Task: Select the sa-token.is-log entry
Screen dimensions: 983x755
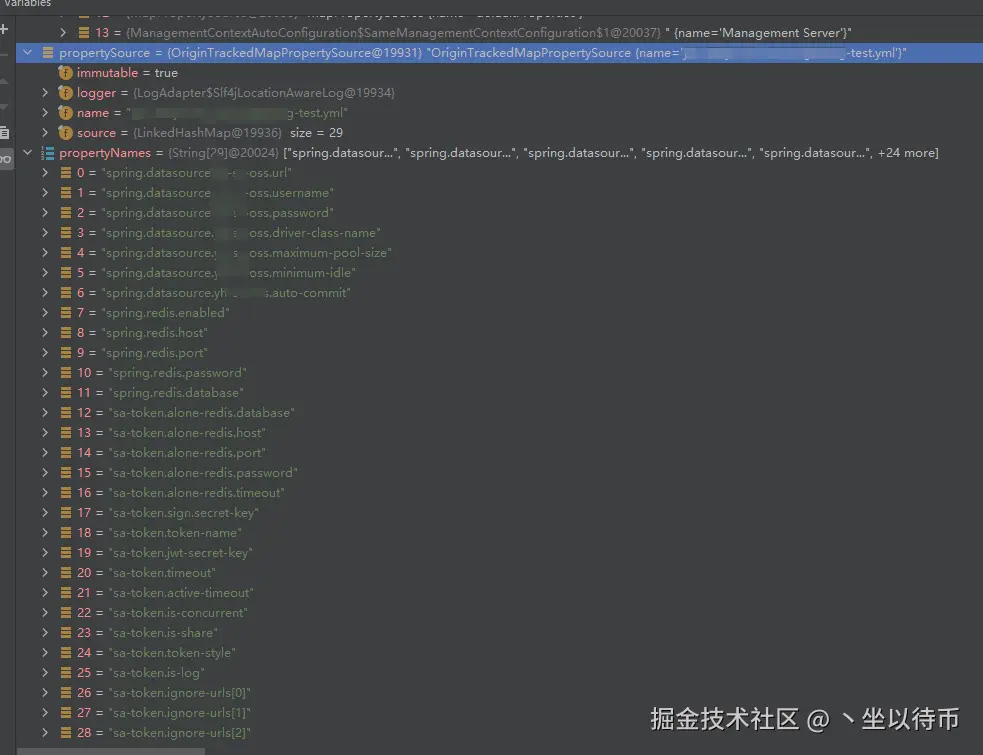Action: click(x=141, y=672)
